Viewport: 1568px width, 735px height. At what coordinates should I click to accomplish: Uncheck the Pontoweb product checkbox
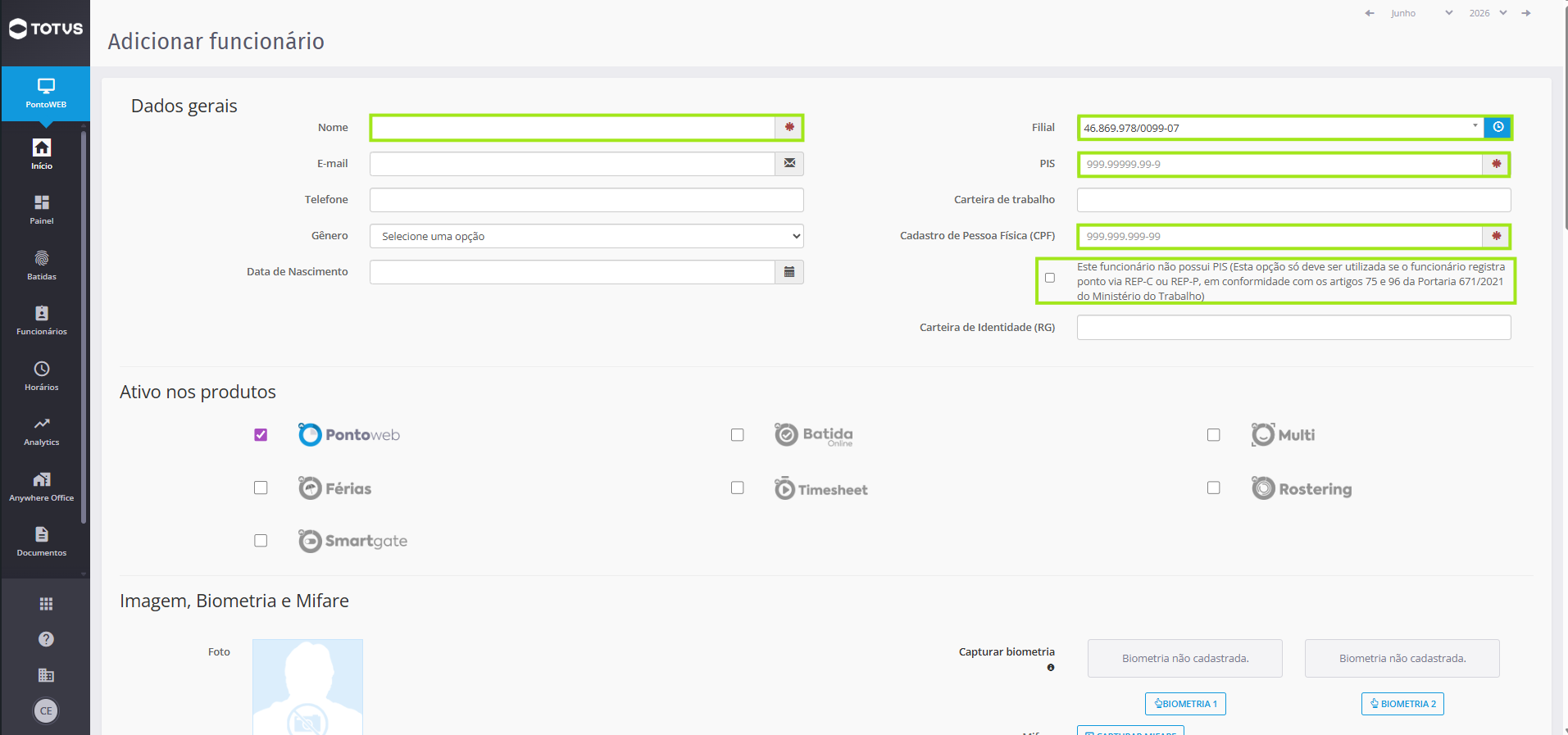(x=261, y=435)
